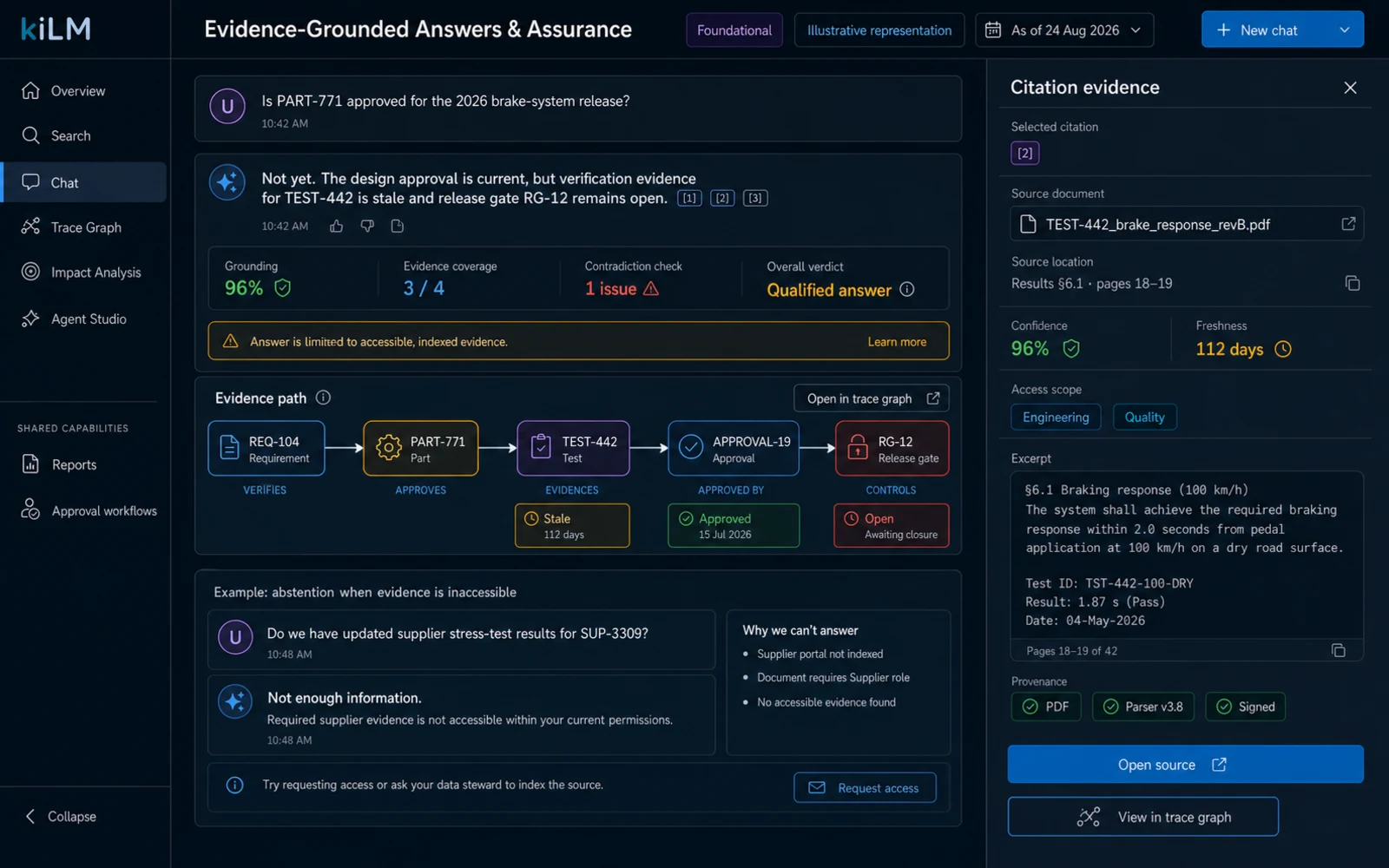The width and height of the screenshot is (1389, 868).
Task: Click Learn more in the warning banner
Action: 897,342
